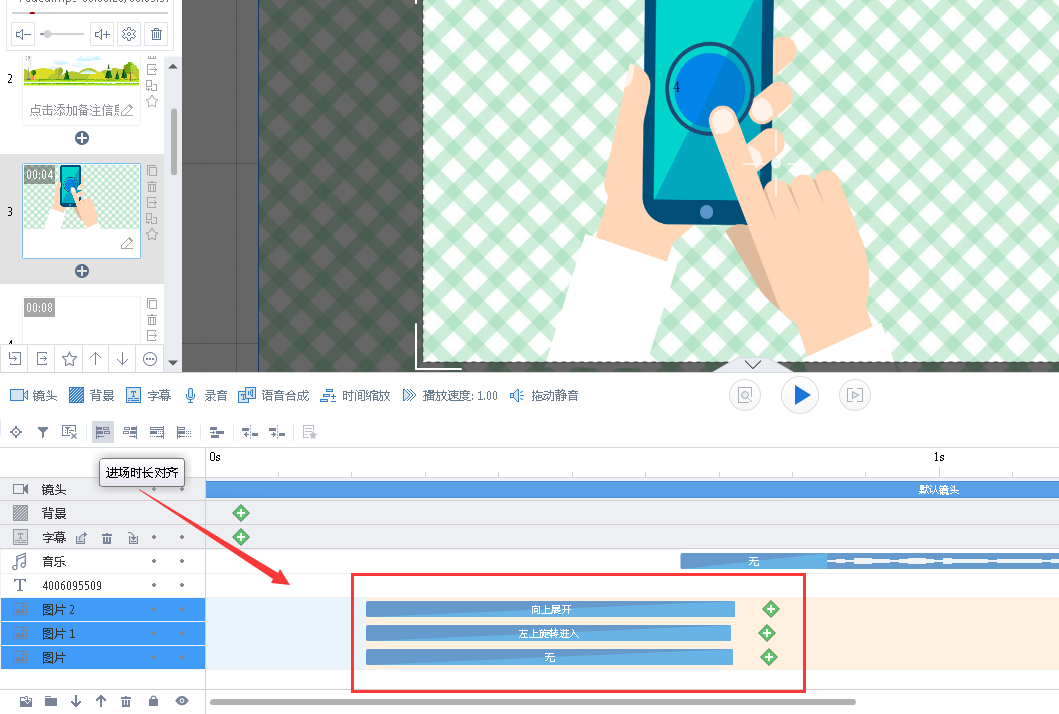Viewport: 1059px width, 714px height.
Task: Toggle layer visibility eye icon
Action: [182, 701]
